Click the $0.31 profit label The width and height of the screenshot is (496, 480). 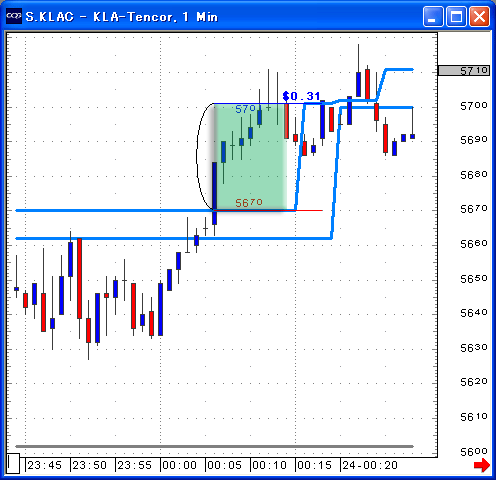301,96
